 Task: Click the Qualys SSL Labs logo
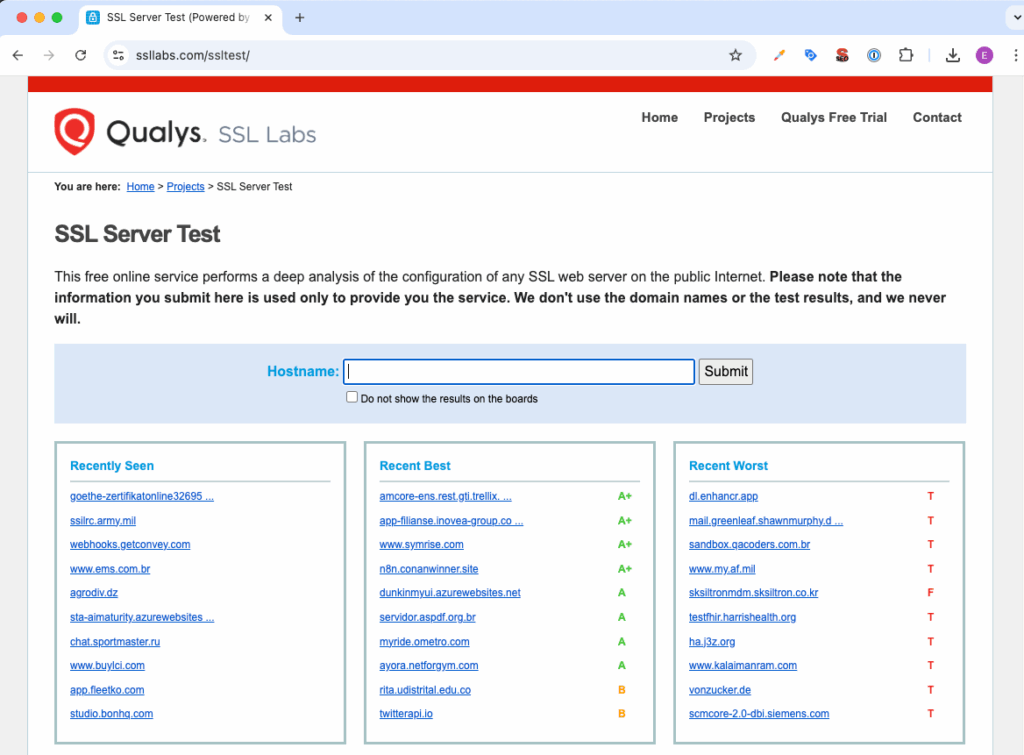click(x=185, y=132)
